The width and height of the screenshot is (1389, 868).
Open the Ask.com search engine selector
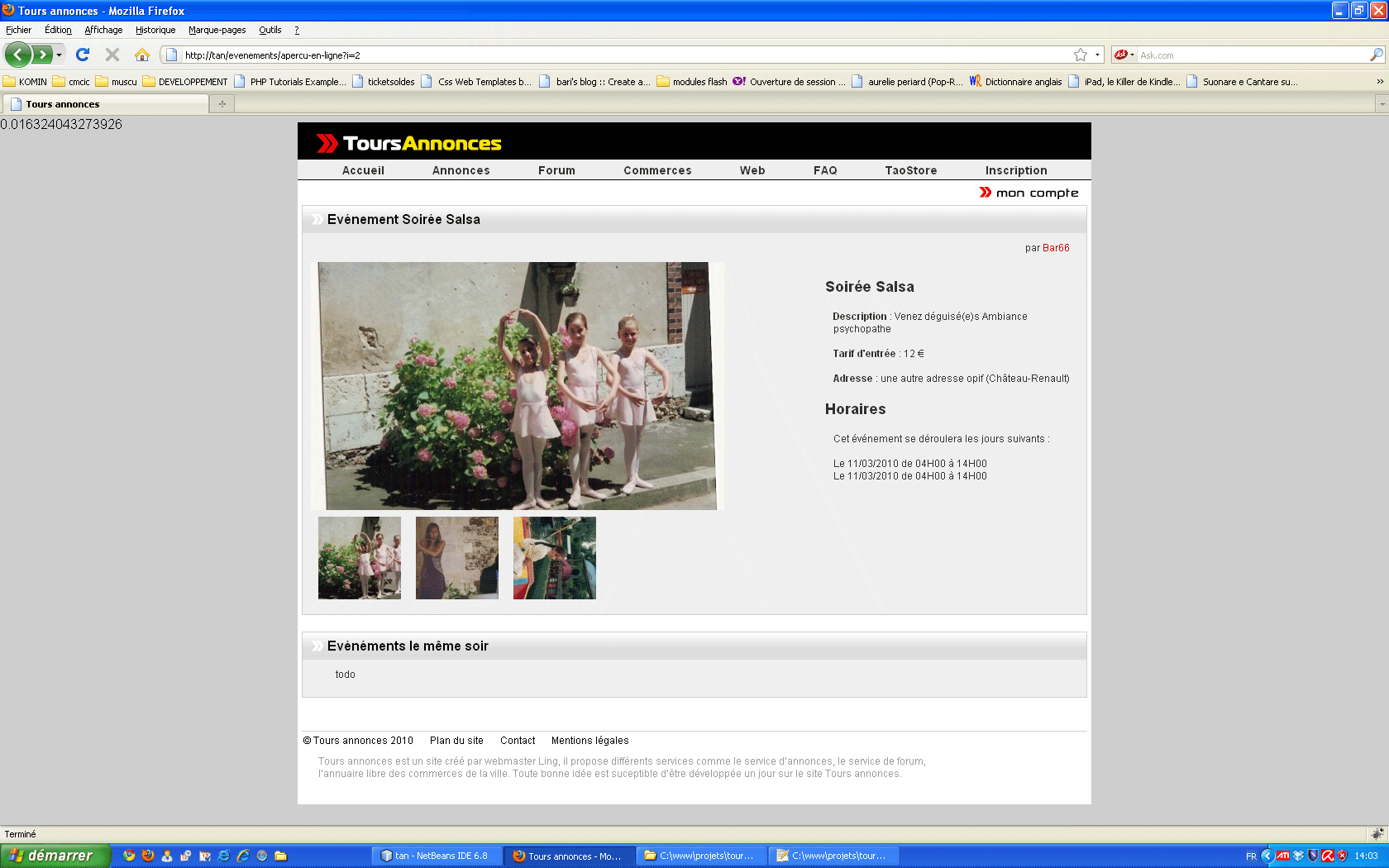[x=1124, y=55]
